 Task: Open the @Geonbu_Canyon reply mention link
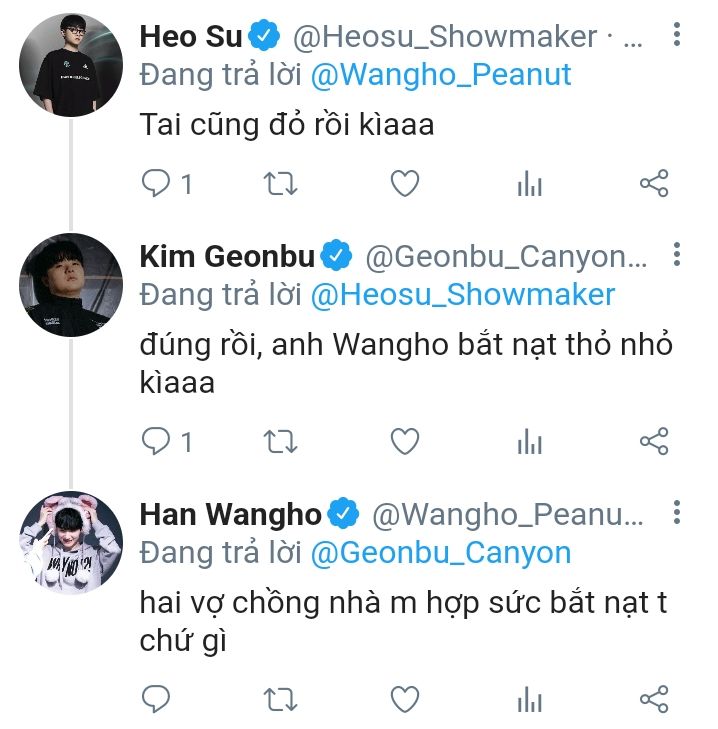[441, 553]
